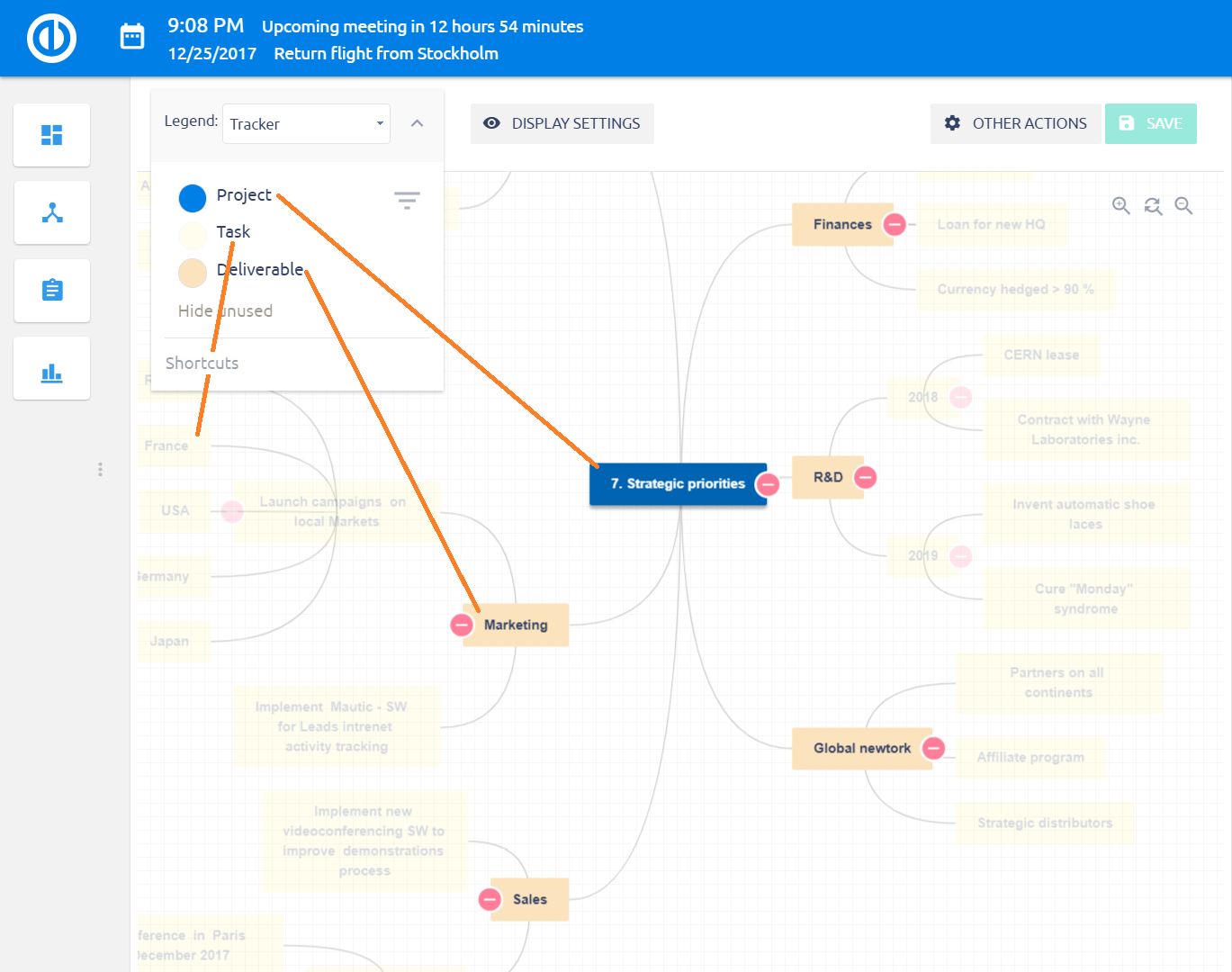Select the Sales node
This screenshot has width=1232, height=972.
click(530, 899)
